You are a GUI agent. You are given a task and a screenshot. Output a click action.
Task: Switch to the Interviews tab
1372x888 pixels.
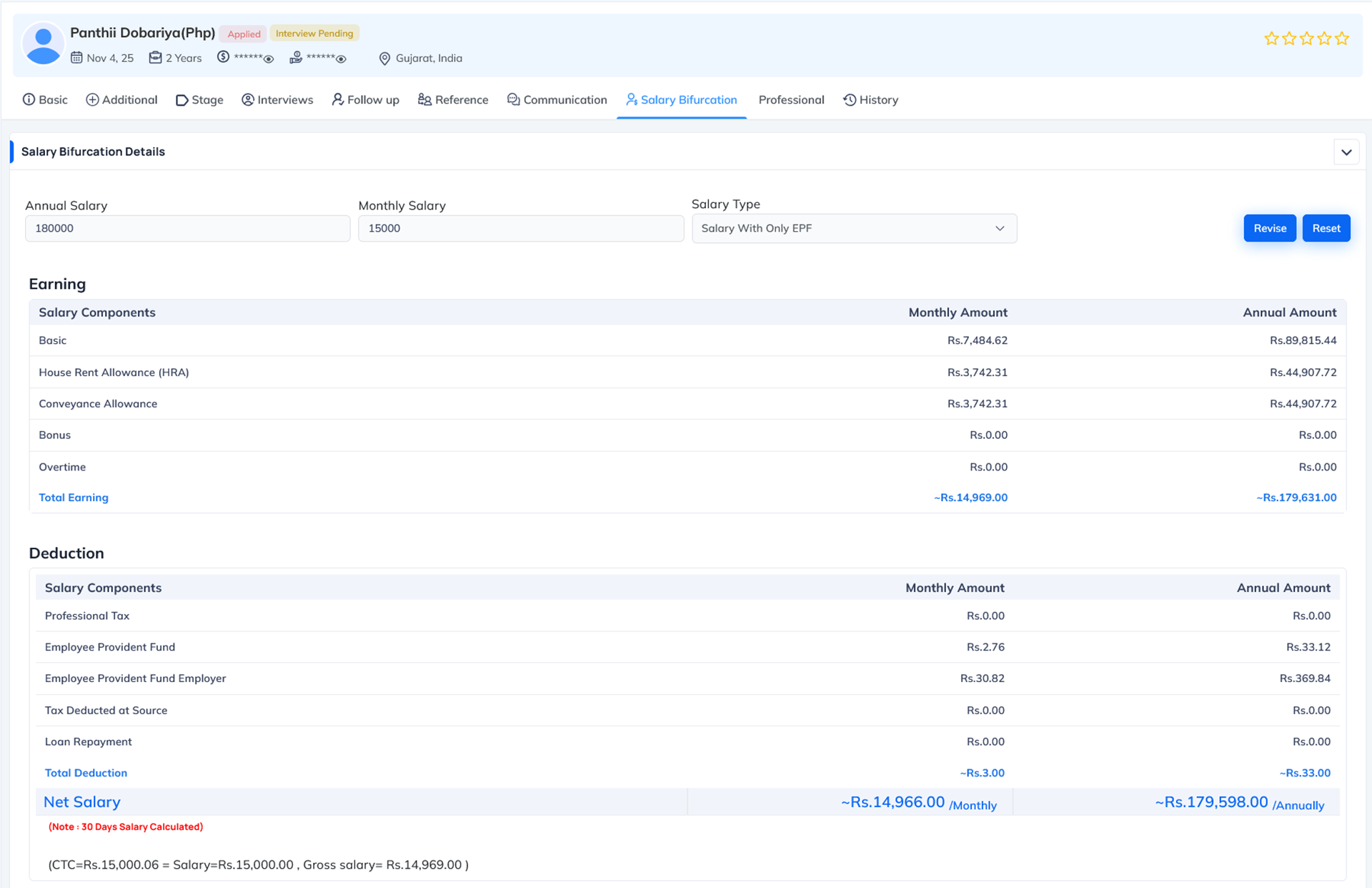click(x=277, y=100)
